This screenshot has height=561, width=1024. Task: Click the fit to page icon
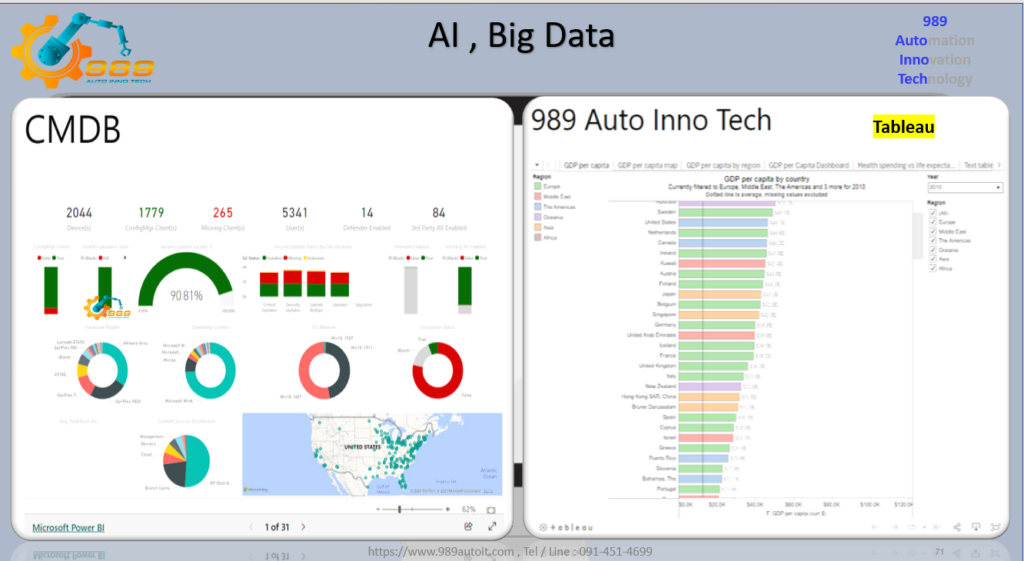(x=492, y=509)
